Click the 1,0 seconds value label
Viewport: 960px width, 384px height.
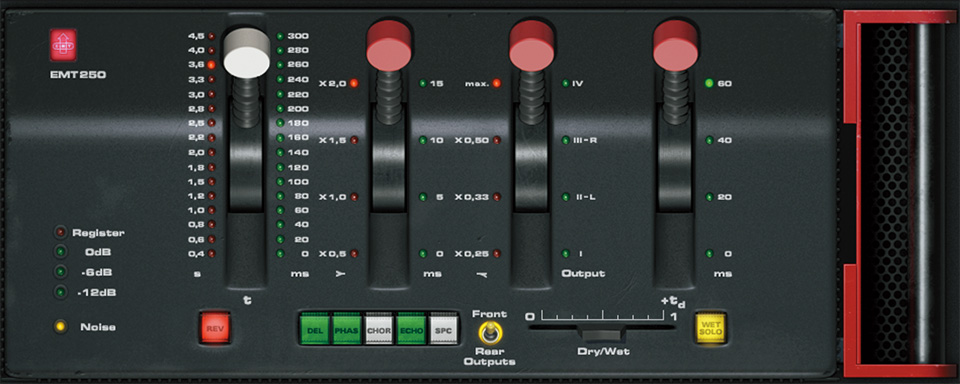tap(197, 210)
